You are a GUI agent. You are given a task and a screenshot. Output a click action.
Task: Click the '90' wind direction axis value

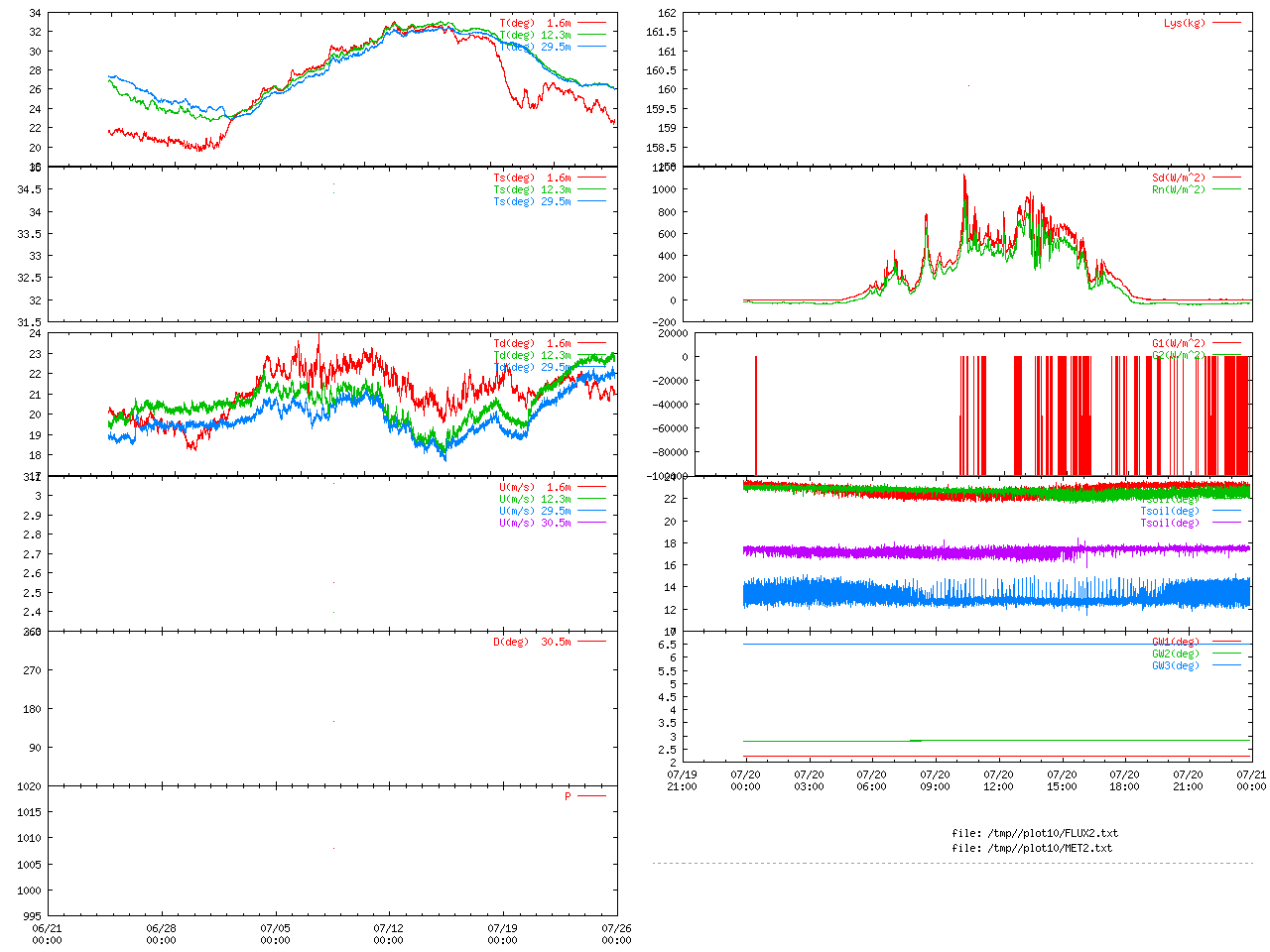[36, 748]
